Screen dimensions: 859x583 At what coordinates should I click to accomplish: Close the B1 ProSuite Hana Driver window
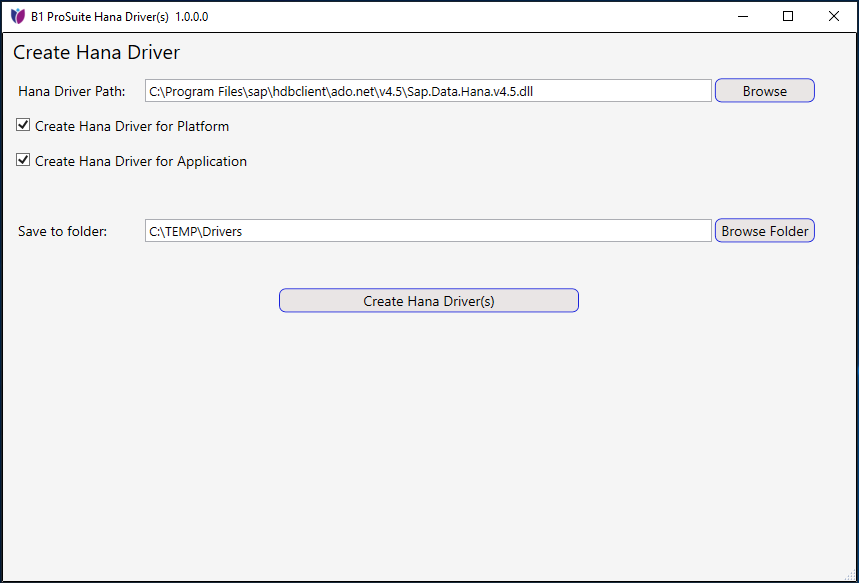pos(834,16)
